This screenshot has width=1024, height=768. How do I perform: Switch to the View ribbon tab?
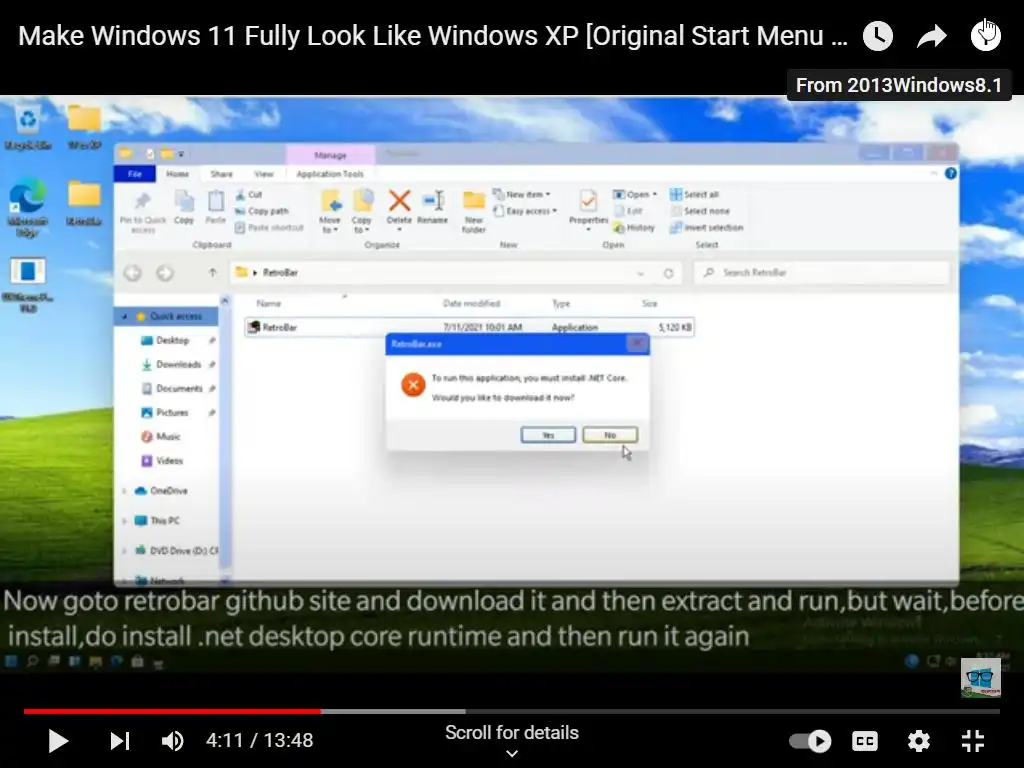tap(264, 174)
